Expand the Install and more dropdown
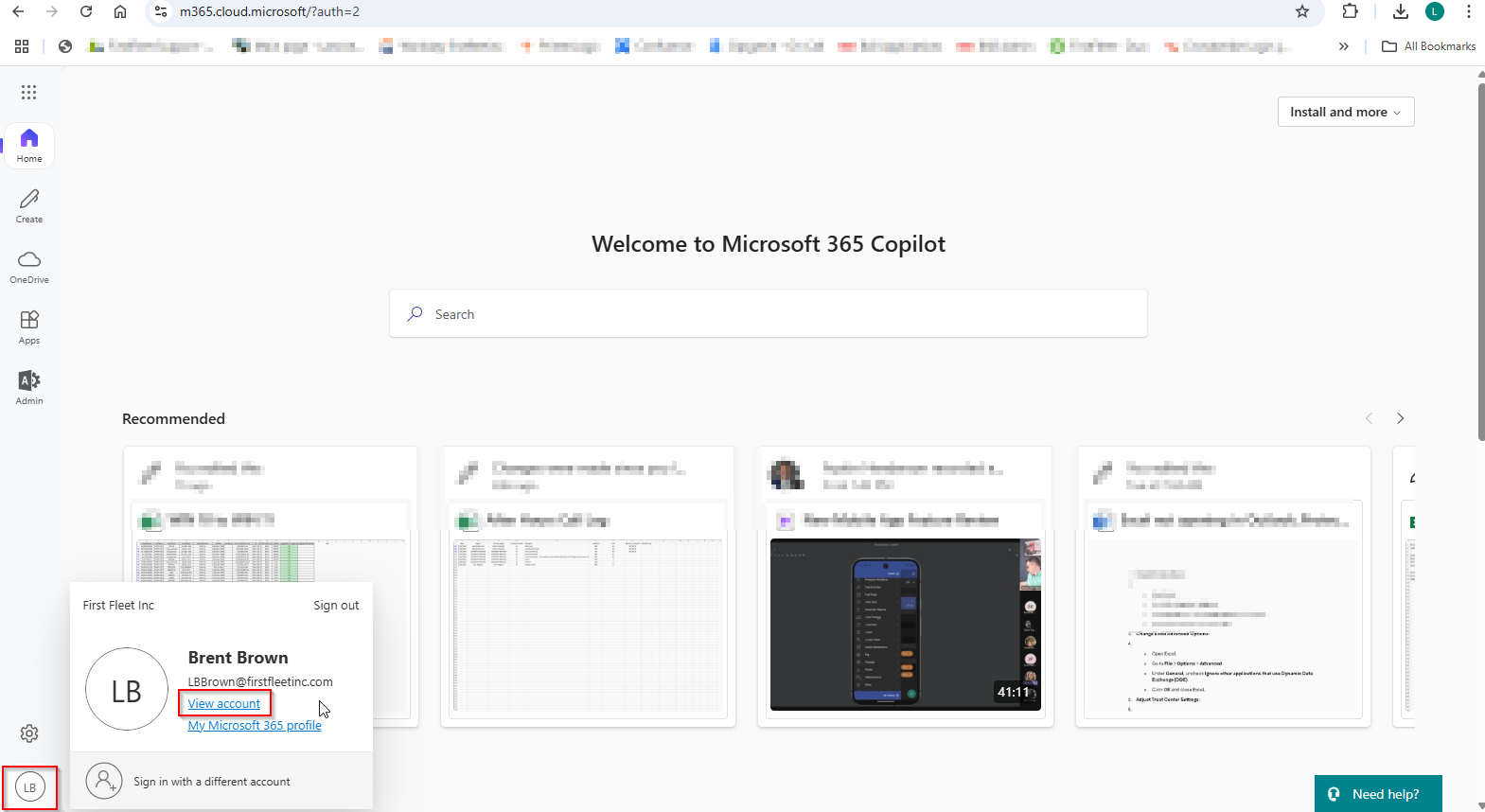This screenshot has width=1485, height=812. (x=1346, y=112)
